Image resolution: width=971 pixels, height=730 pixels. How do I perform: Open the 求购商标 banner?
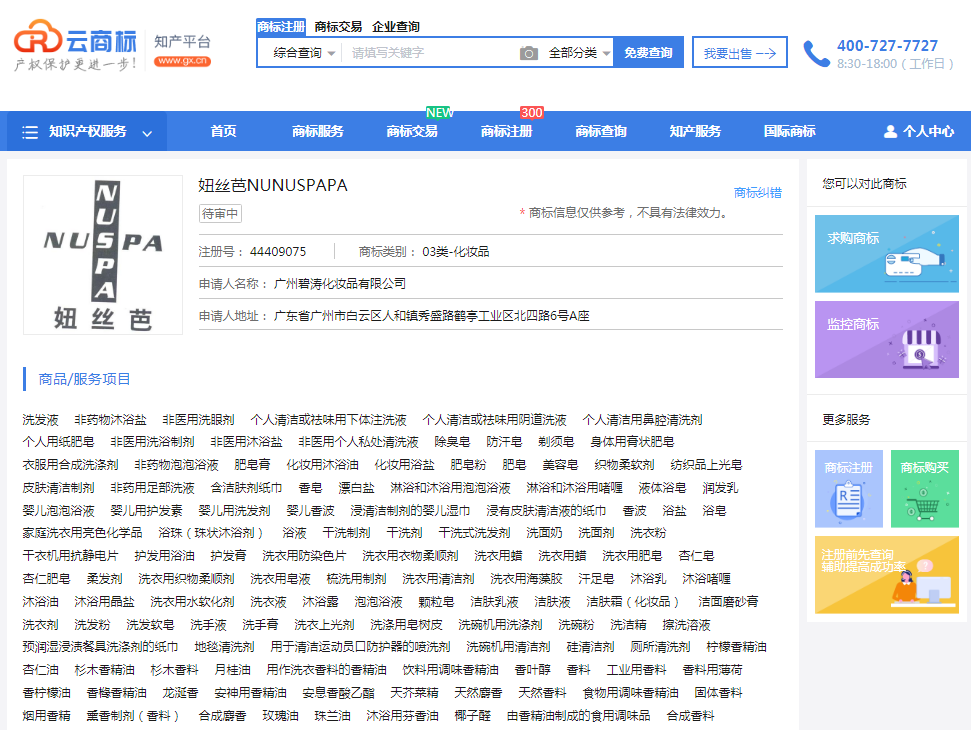point(886,253)
